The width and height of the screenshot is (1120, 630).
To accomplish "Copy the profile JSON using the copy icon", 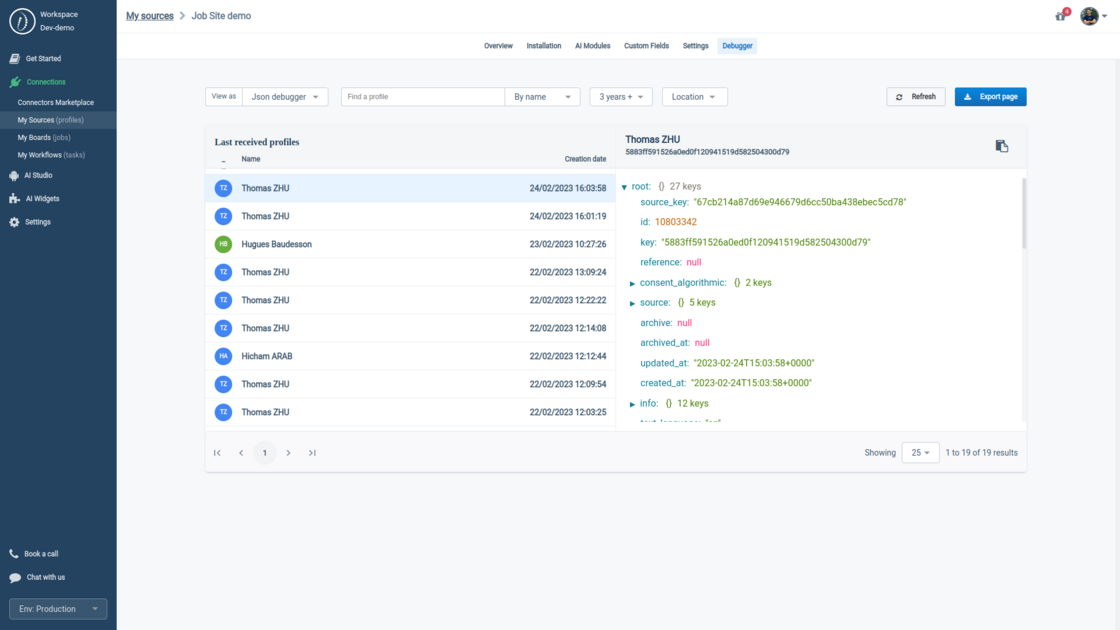I will click(1002, 145).
